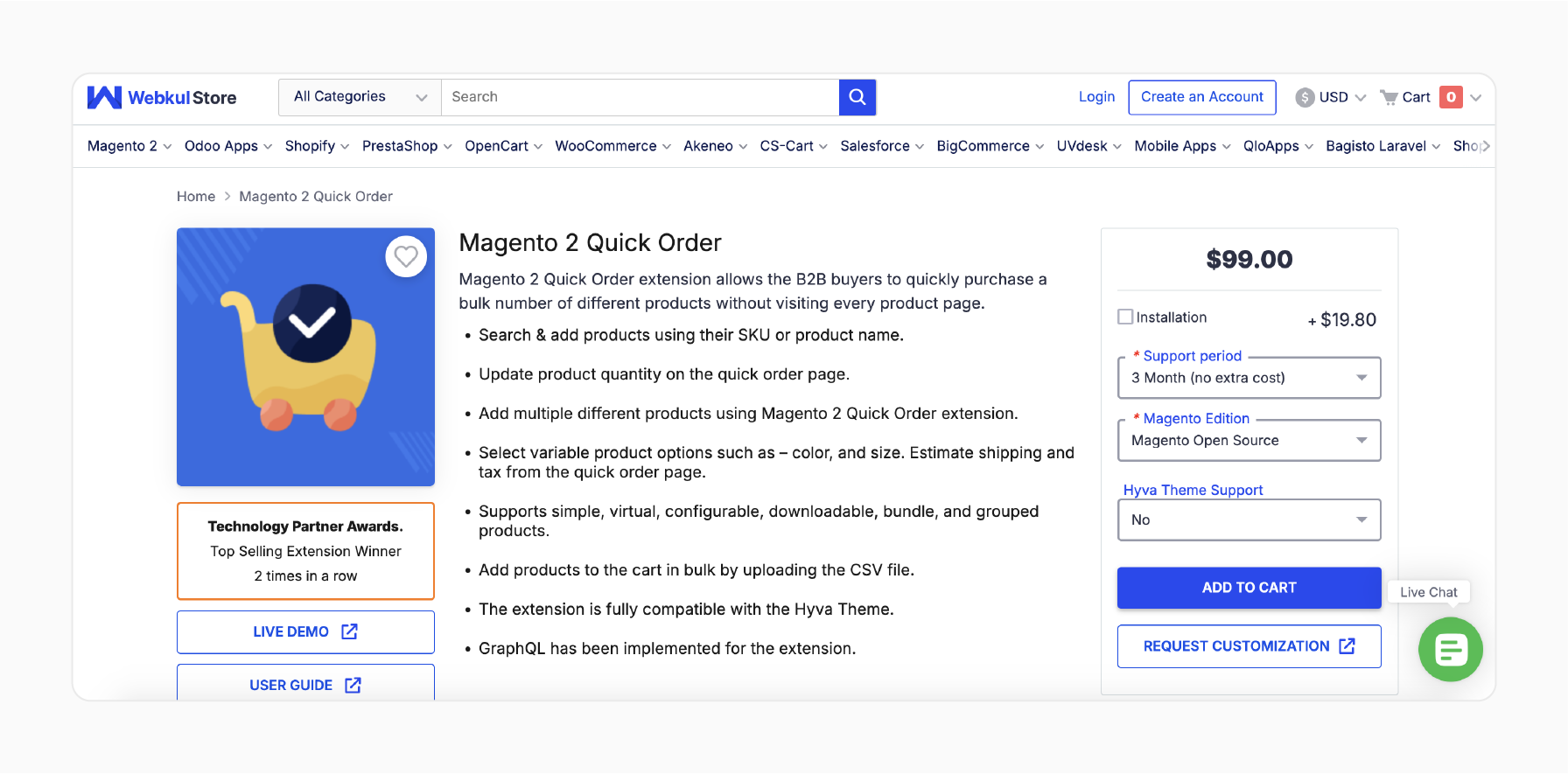Image resolution: width=1568 pixels, height=774 pixels.
Task: Open the BigCommerce menu
Action: [990, 146]
